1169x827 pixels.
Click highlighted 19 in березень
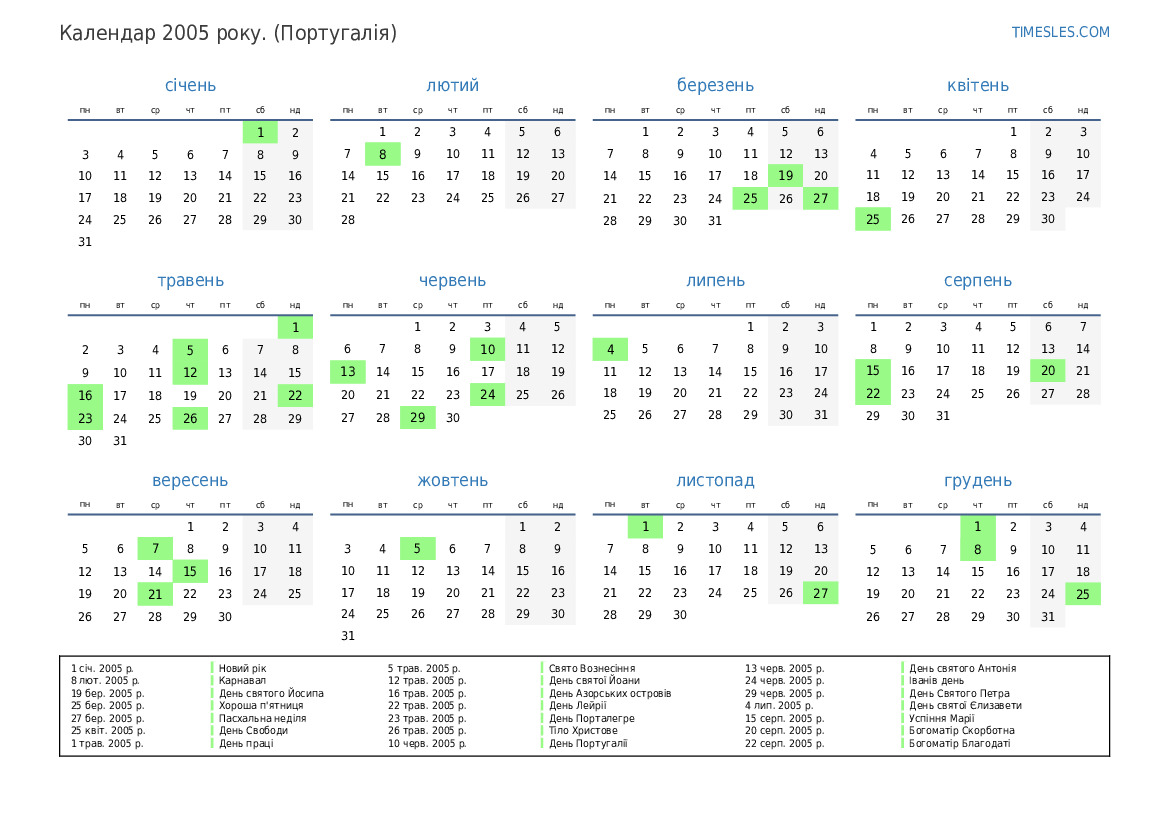click(x=785, y=176)
